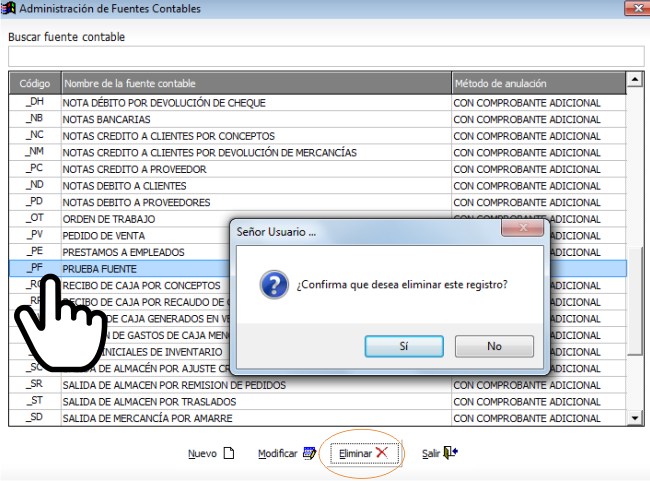Image resolution: width=650 pixels, height=481 pixels.
Task: Click the vertical scrollbar thumb
Action: [x=635, y=301]
